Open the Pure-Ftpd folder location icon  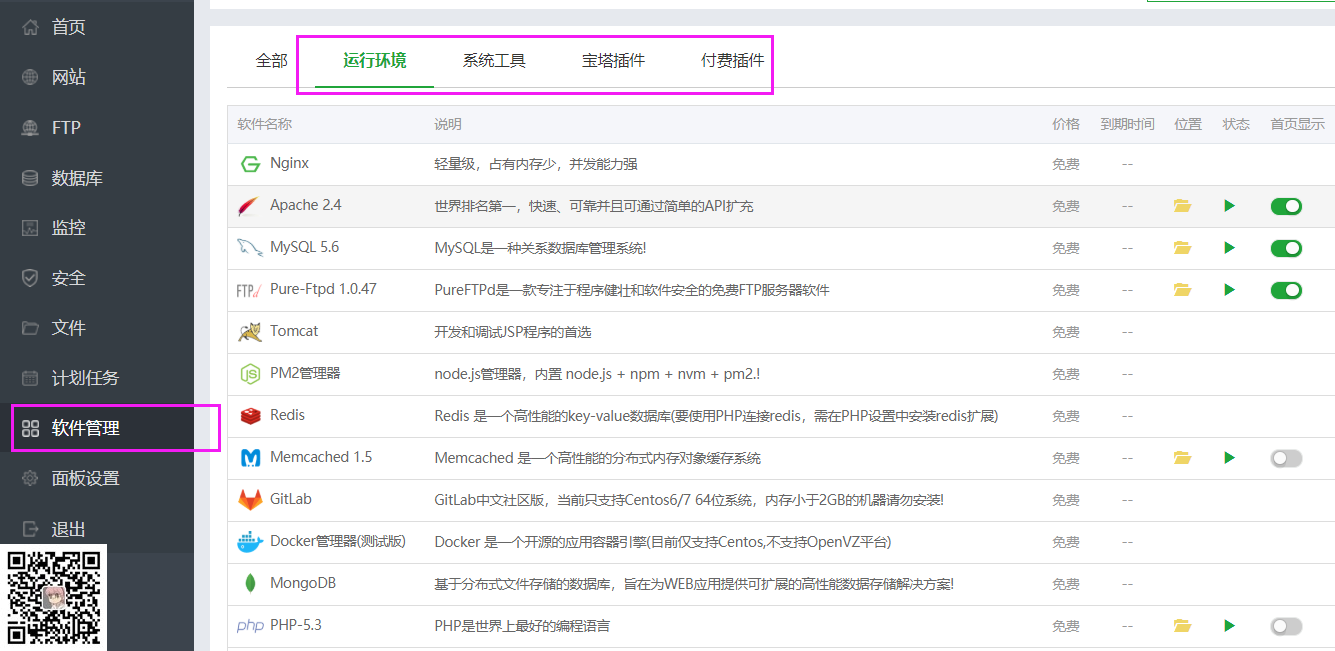point(1182,290)
